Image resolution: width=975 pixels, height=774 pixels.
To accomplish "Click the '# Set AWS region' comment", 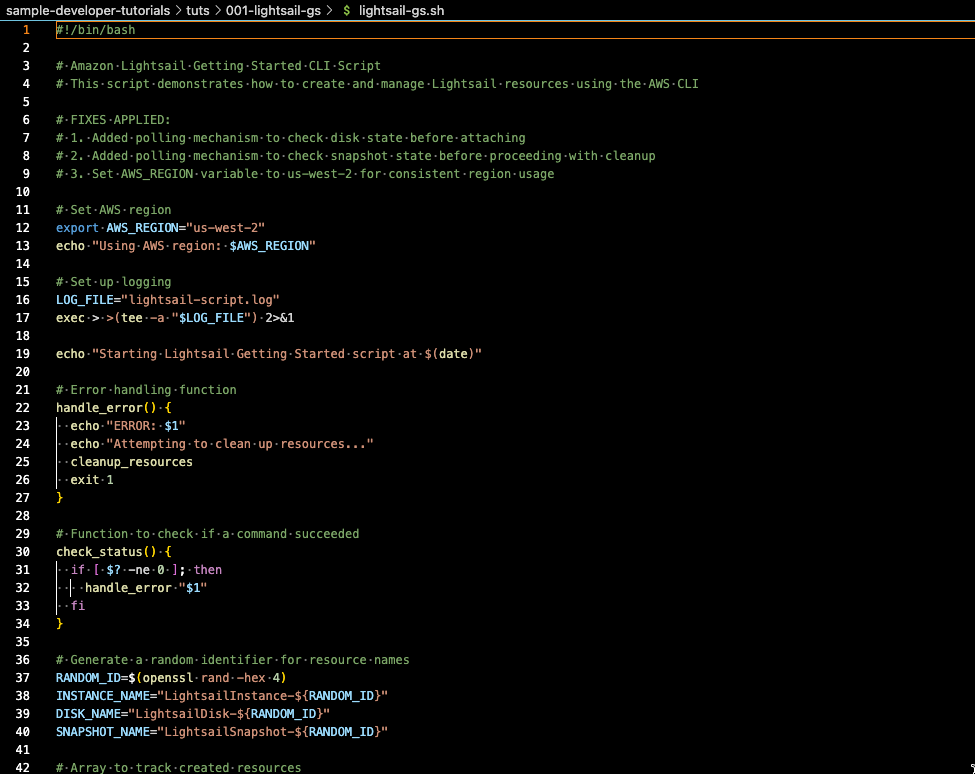I will [x=113, y=210].
